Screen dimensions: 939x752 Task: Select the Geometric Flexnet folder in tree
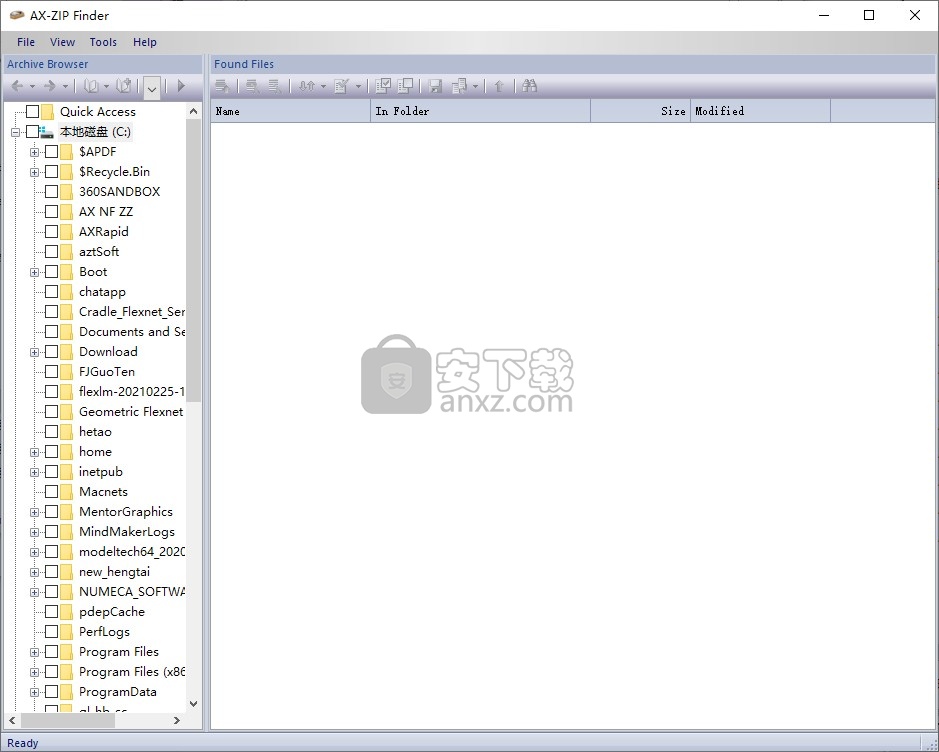[131, 412]
